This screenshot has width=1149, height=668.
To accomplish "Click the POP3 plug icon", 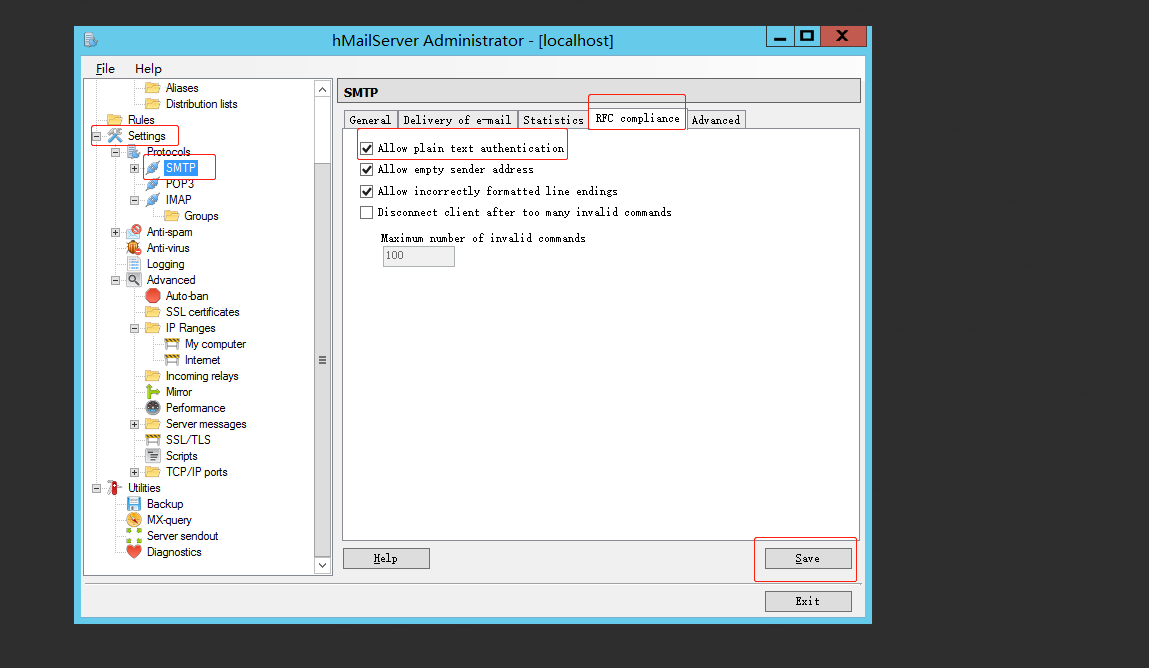I will tap(152, 184).
